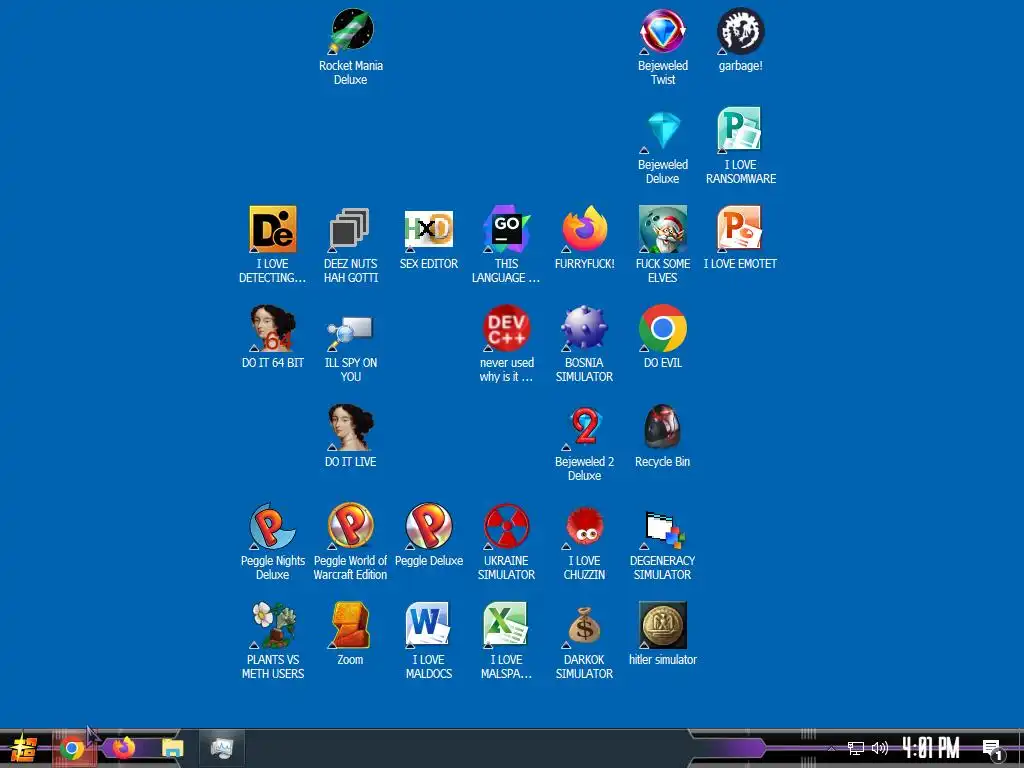Image resolution: width=1024 pixels, height=768 pixels.
Task: Open Firefox from the taskbar
Action: point(123,748)
